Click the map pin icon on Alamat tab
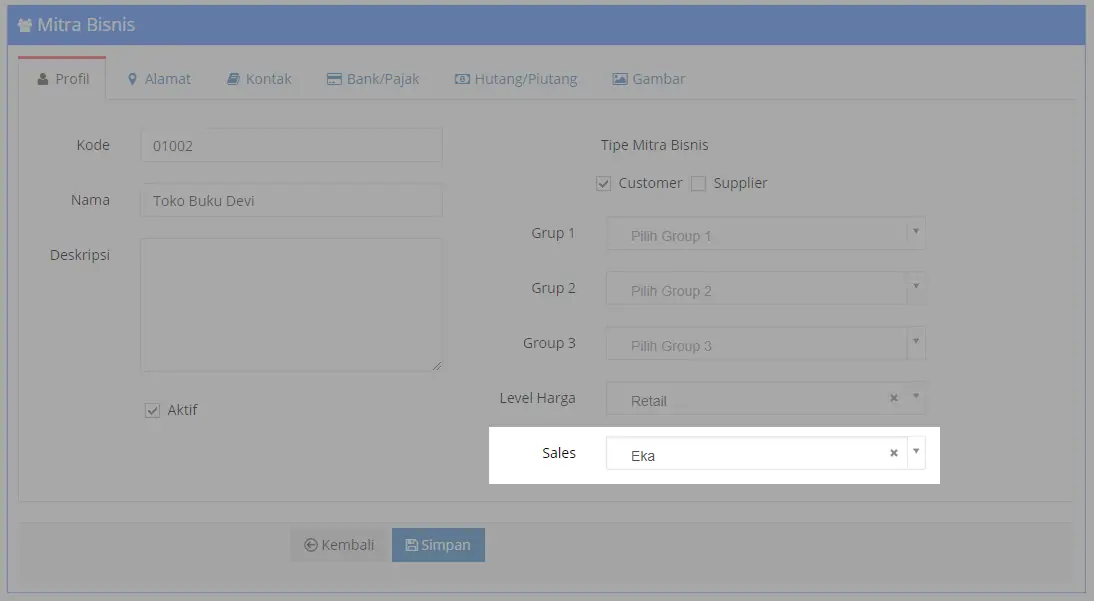 click(x=132, y=79)
